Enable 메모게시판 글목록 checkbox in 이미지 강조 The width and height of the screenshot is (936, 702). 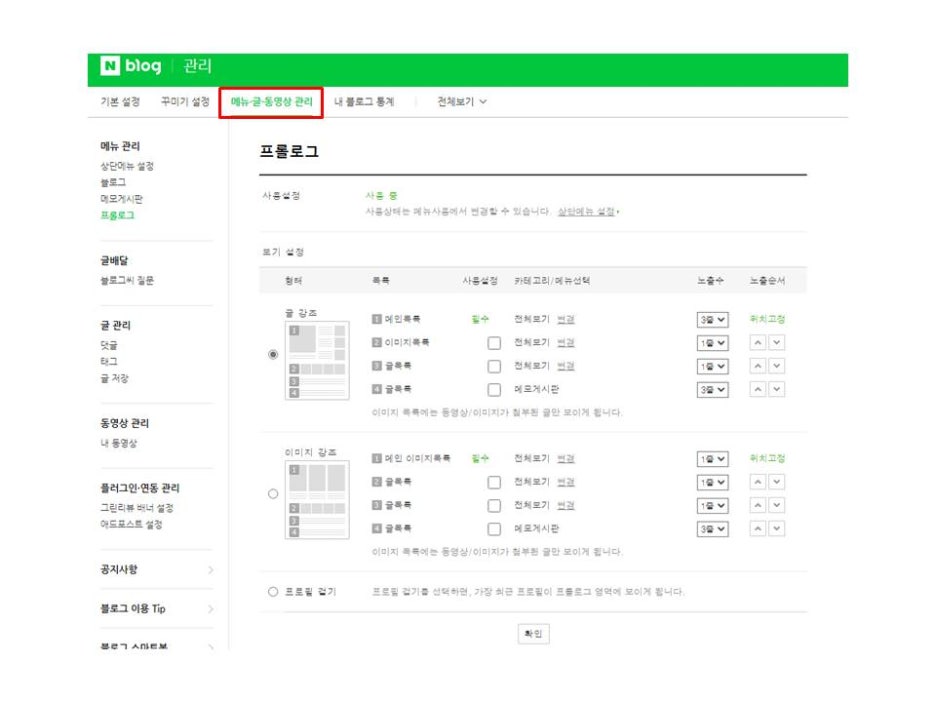(x=494, y=528)
